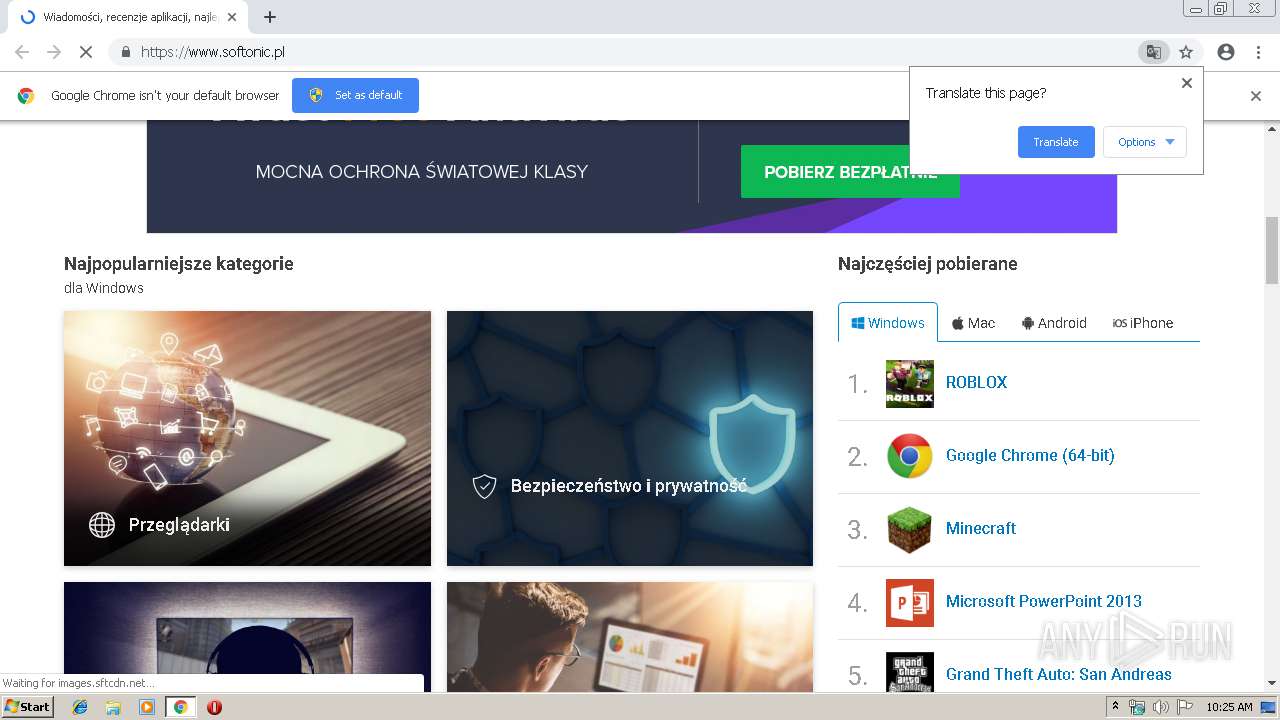Click the GTA San Andreas icon

pos(910,672)
